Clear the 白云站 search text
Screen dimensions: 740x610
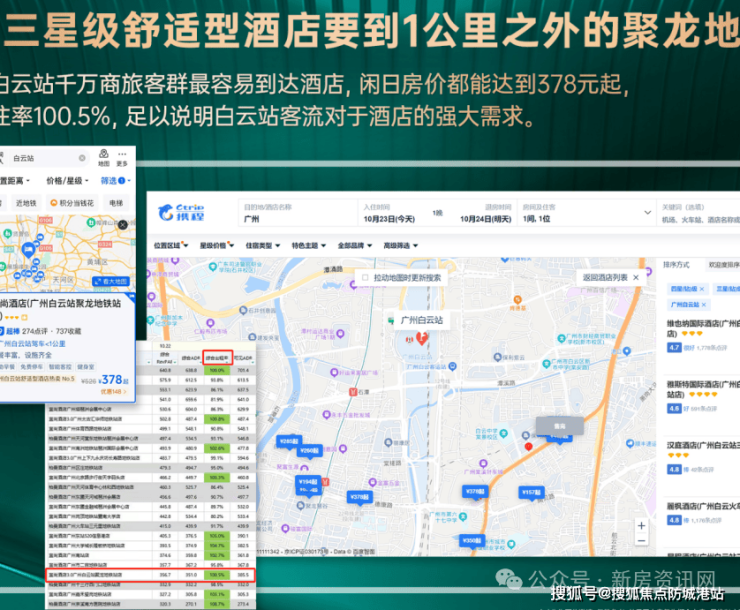coord(82,158)
